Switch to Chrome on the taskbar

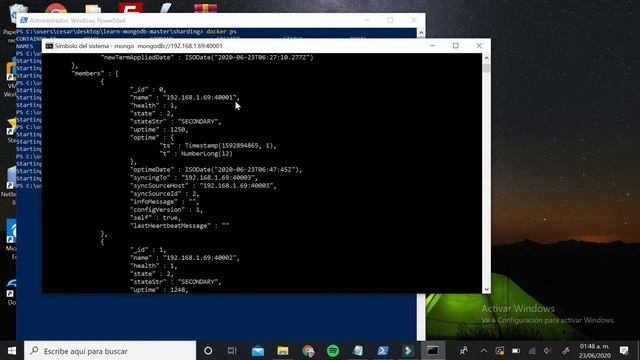click(308, 351)
